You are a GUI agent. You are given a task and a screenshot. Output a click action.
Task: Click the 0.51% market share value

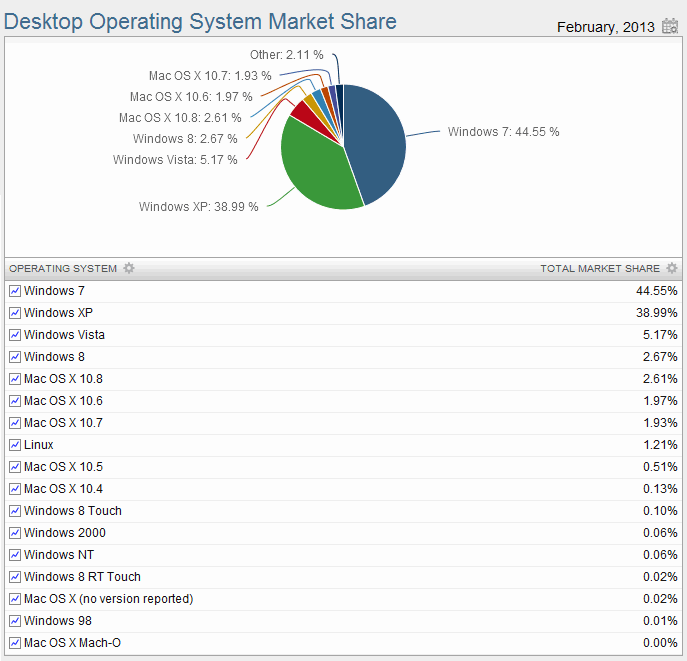pos(660,467)
